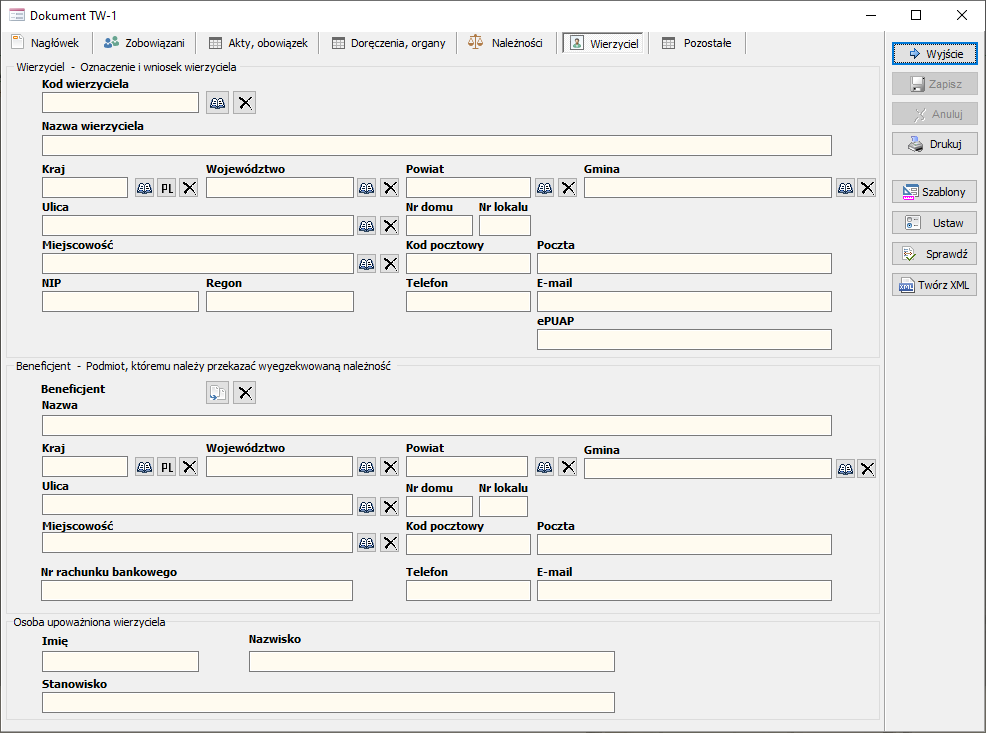The width and height of the screenshot is (986, 733).
Task: Run the Sprawdź validation button
Action: (x=934, y=254)
